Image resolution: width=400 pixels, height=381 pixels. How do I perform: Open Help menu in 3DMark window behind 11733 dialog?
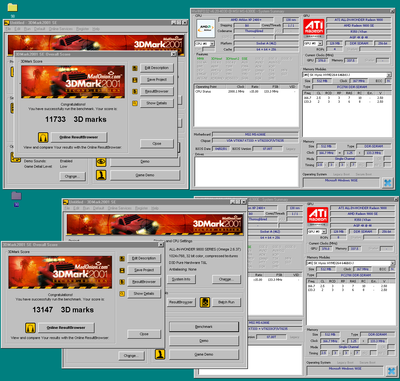point(96,29)
